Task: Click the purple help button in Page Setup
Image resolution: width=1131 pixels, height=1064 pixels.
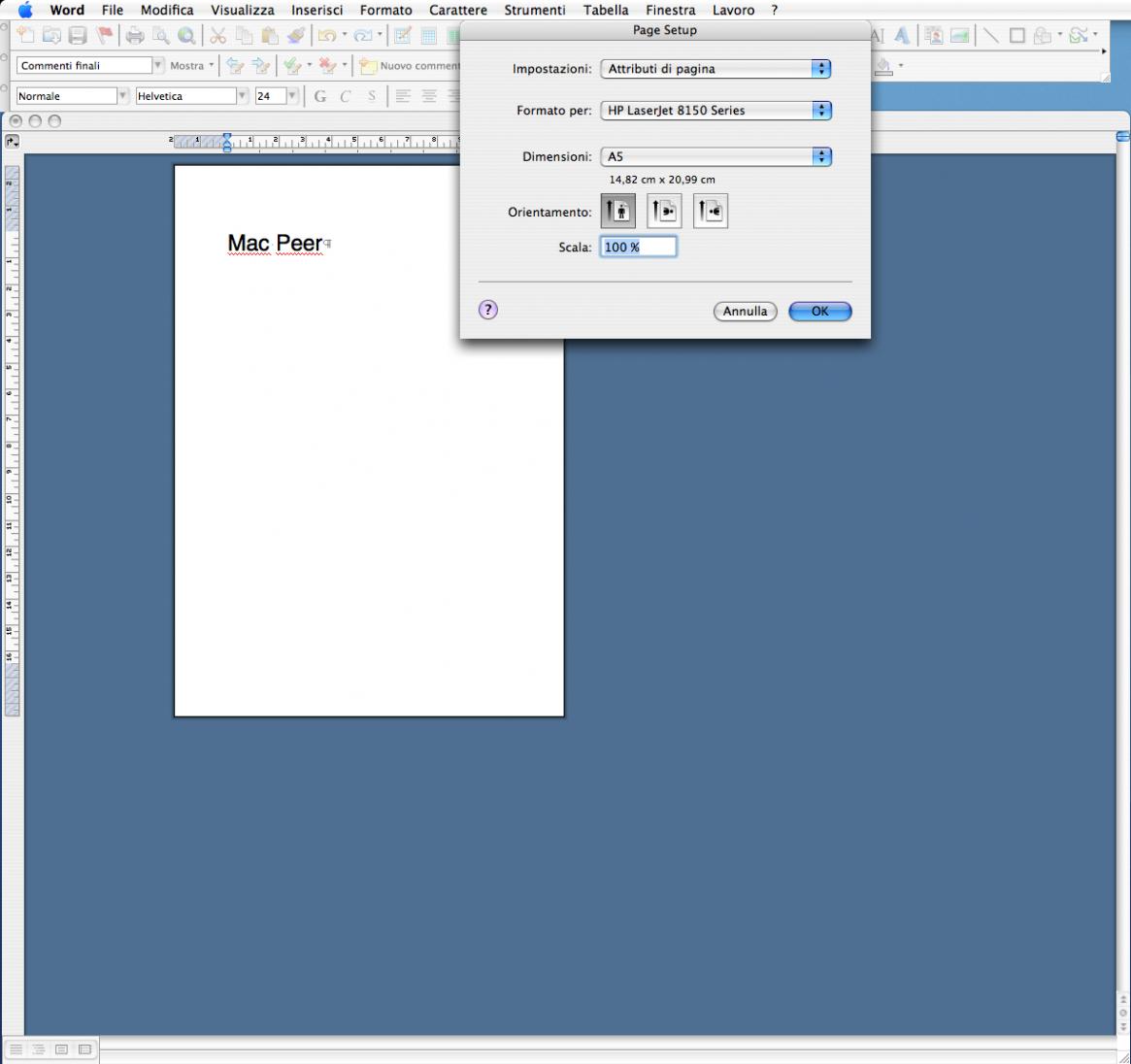Action: coord(488,310)
